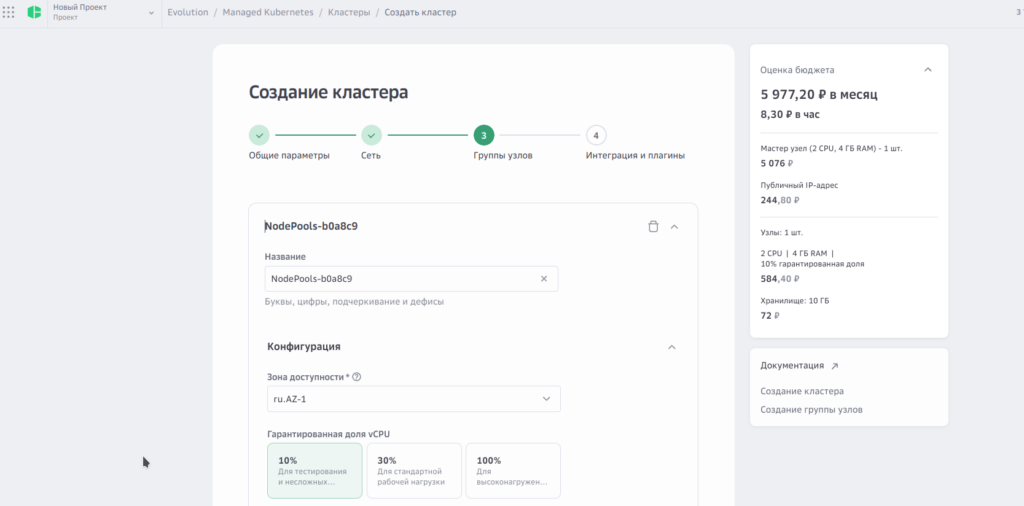Delete node pool with trash icon

point(653,227)
